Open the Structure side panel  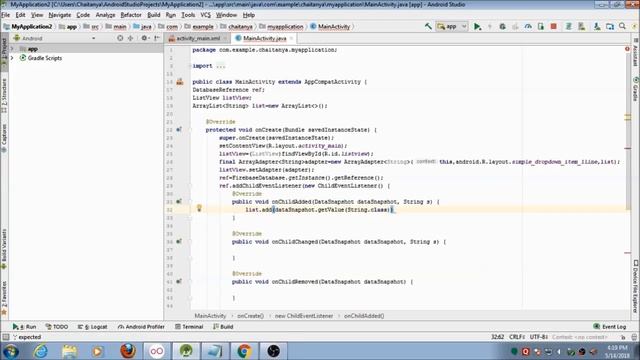[4, 96]
